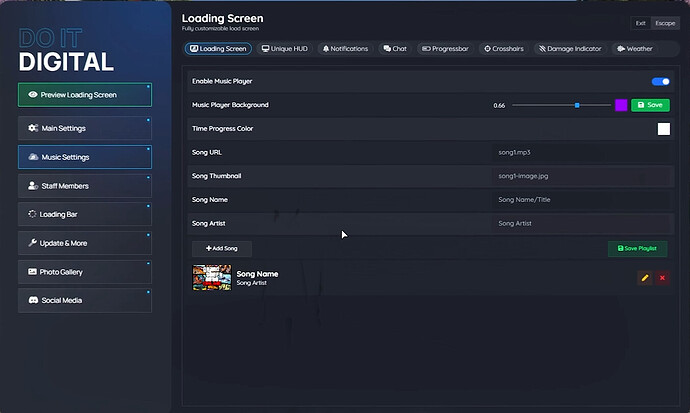690x413 pixels.
Task: Switch to the Unique HUD tab
Action: pos(285,49)
